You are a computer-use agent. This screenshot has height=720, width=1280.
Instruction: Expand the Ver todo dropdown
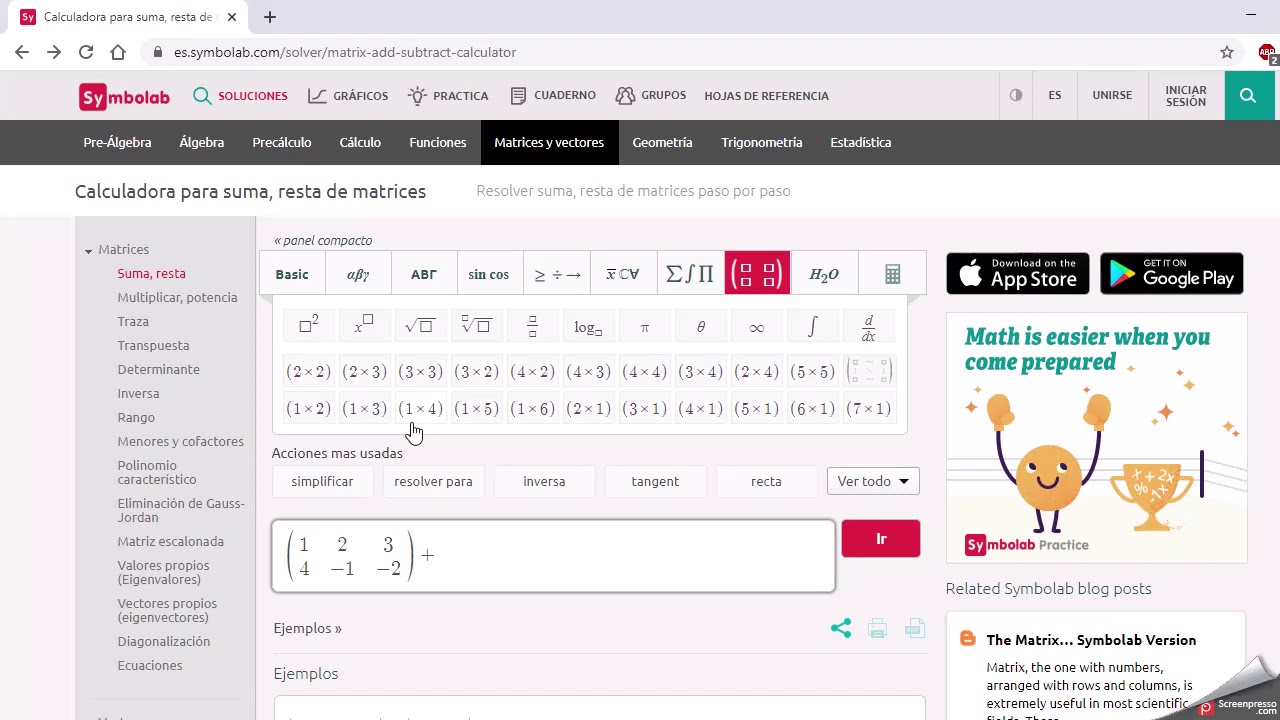(873, 481)
